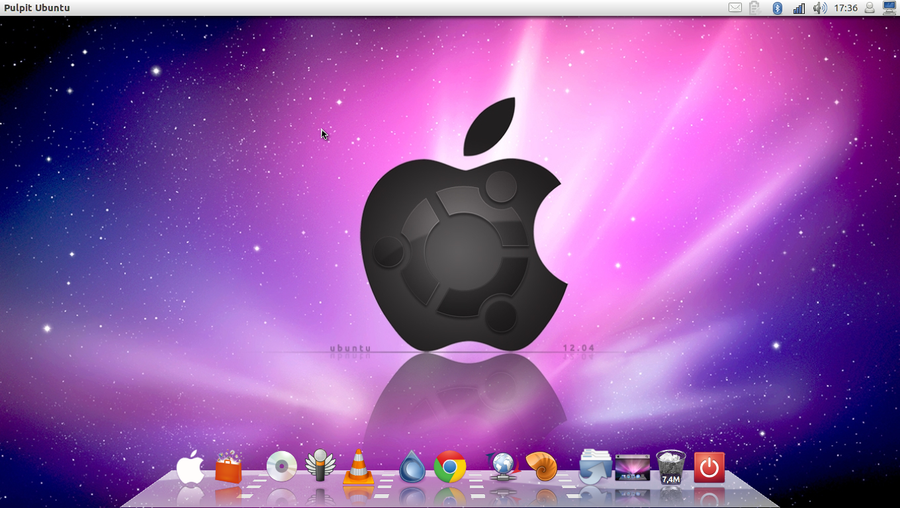Screen dimensions: 900x508
Task: Click the red power button in dock
Action: point(709,467)
